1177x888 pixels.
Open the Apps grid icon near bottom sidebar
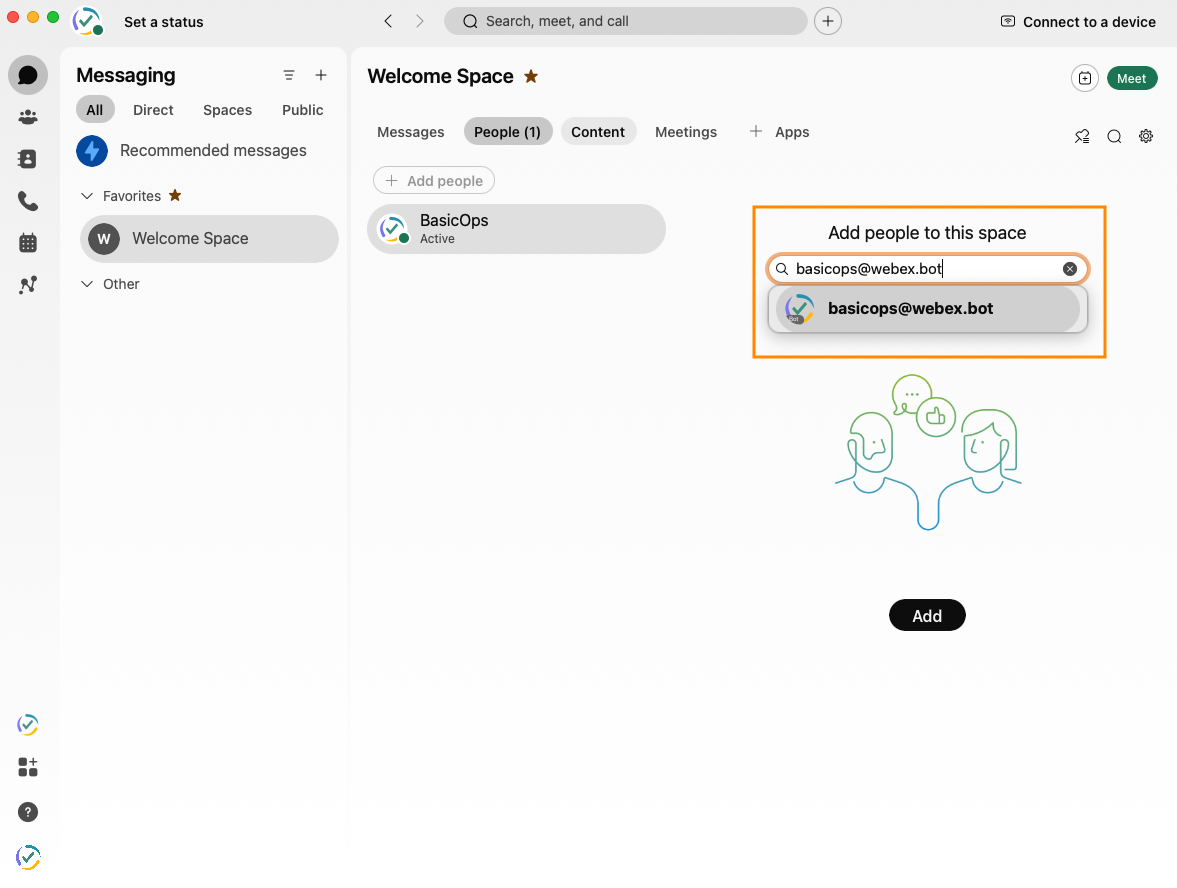(27, 767)
